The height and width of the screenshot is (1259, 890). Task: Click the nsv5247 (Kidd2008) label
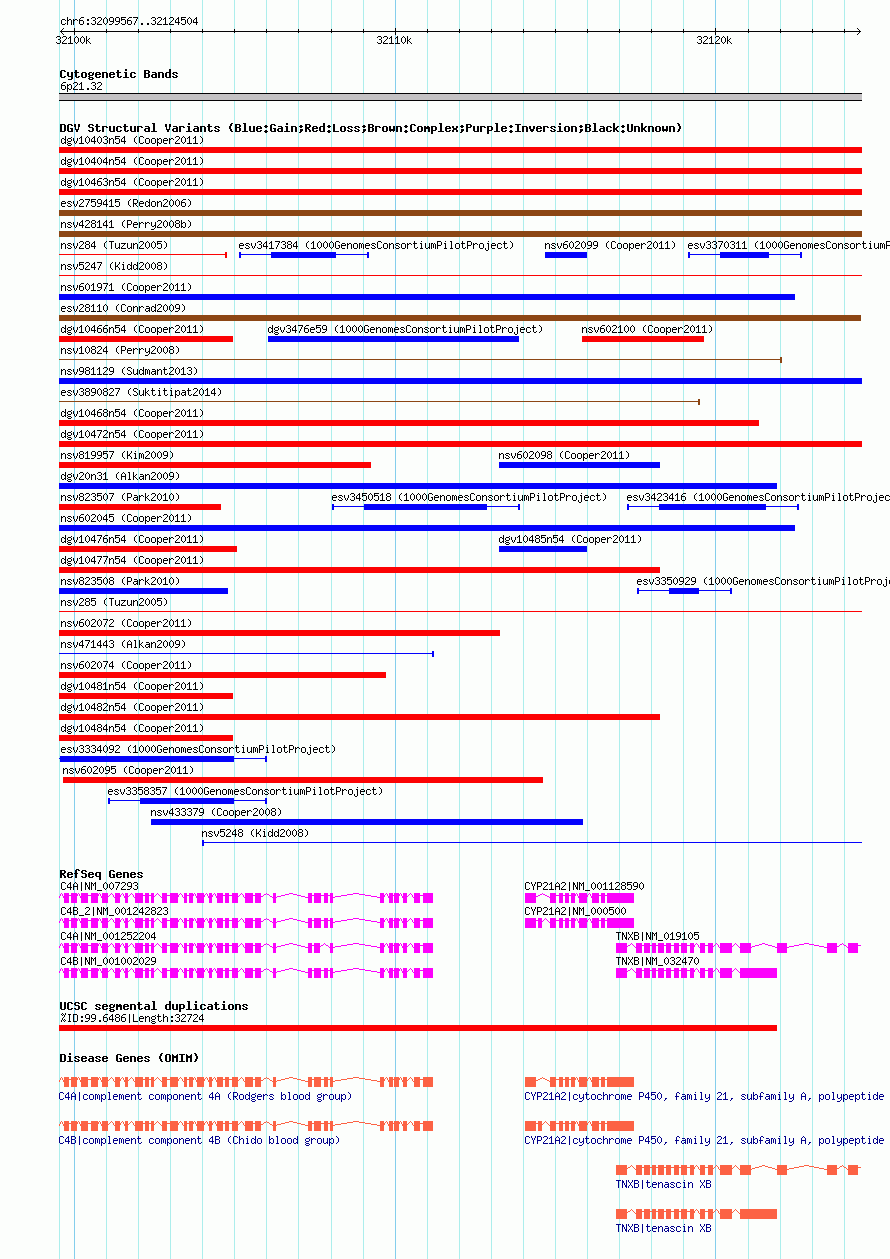(114, 266)
